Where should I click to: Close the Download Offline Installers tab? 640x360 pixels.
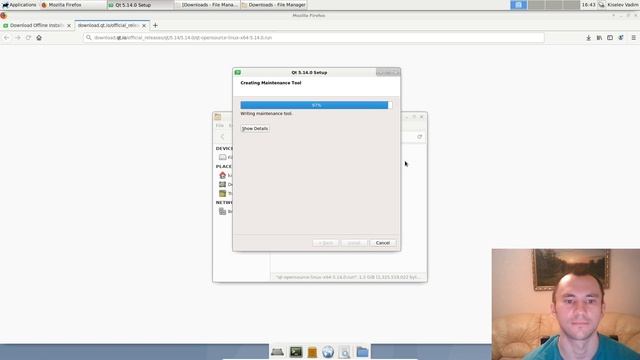(x=69, y=25)
